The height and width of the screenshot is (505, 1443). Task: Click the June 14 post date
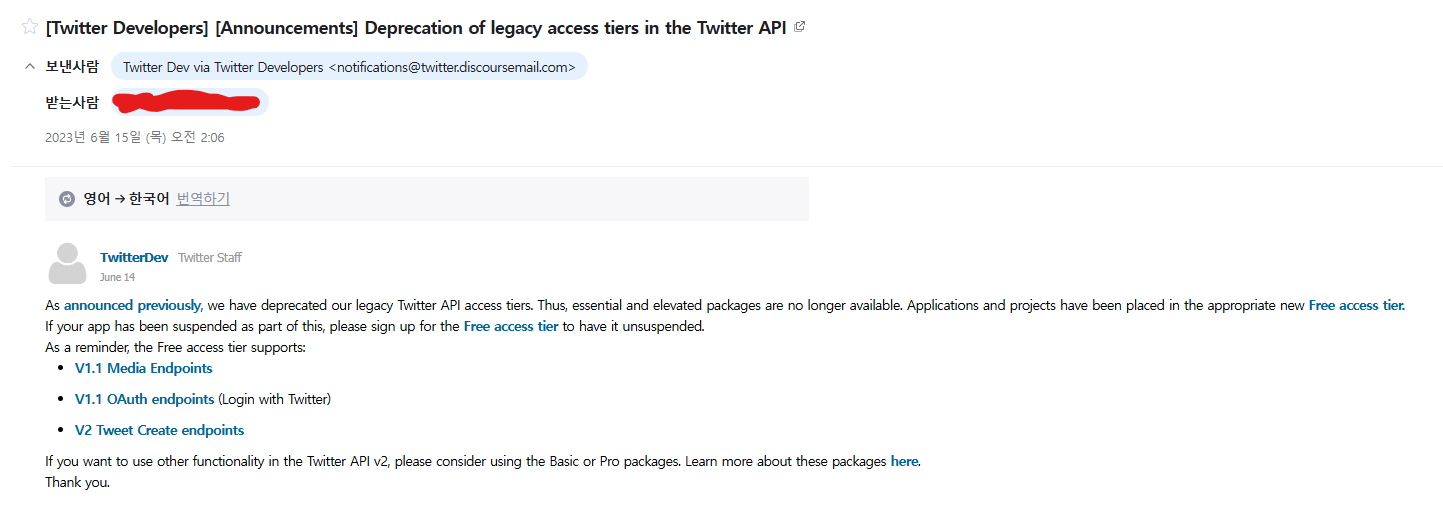[x=117, y=277]
